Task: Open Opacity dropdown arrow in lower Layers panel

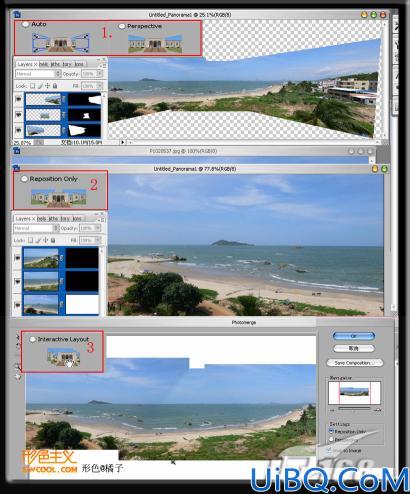Action: tap(97, 228)
